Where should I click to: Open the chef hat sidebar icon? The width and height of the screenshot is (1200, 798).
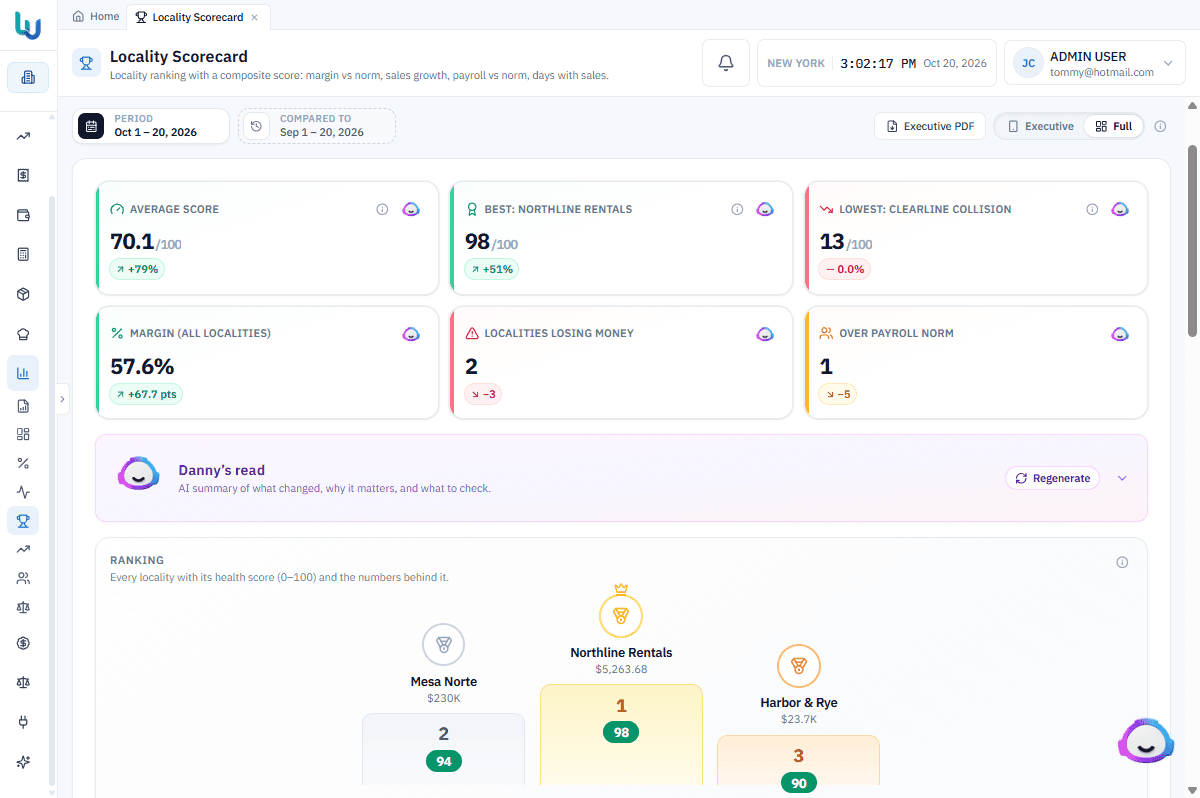[23, 334]
